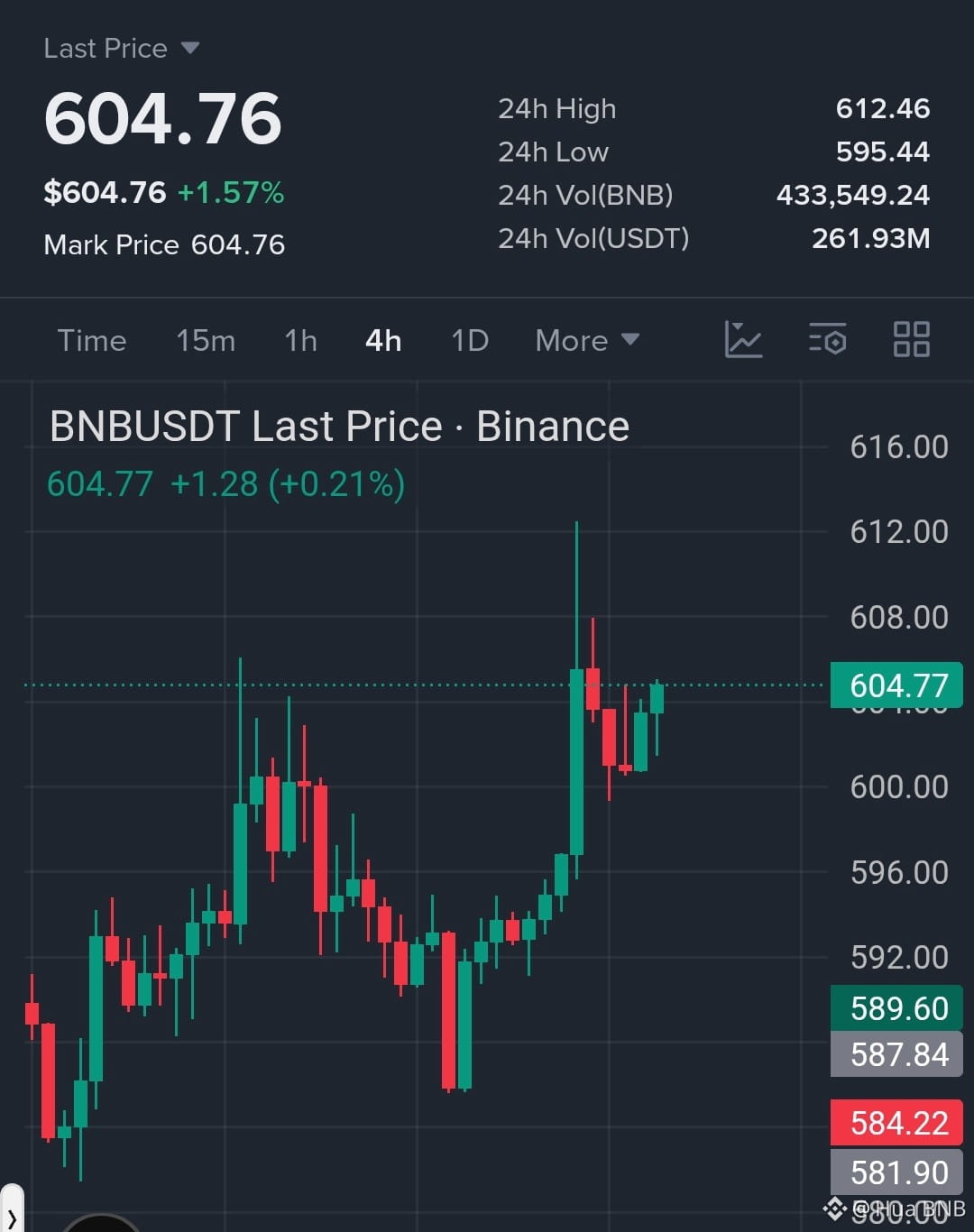Click the 24h High label
This screenshot has height=1232, width=974.
pyautogui.click(x=557, y=108)
